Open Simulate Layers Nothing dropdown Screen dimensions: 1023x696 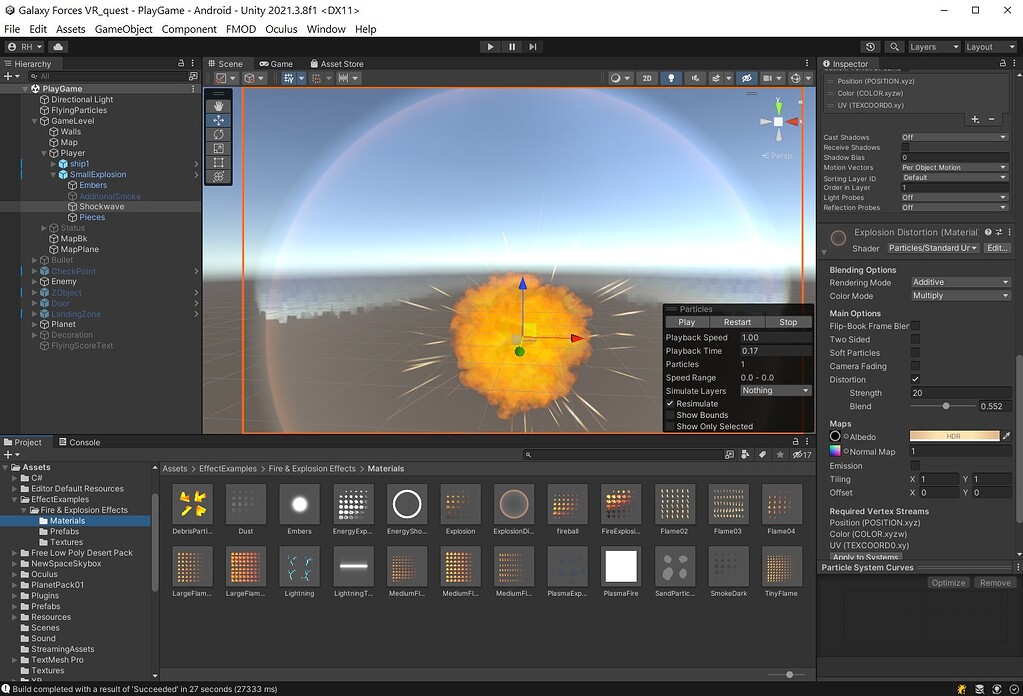(776, 390)
